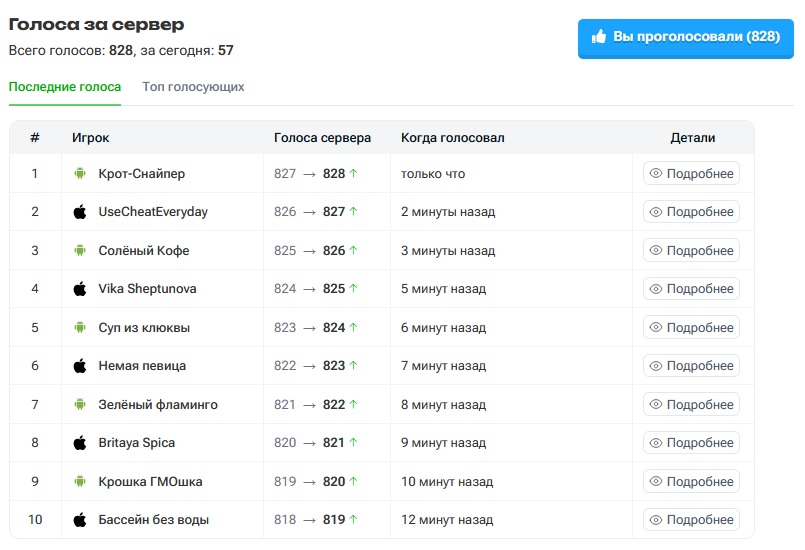Open player name Немая певица
The image size is (805, 550).
(x=142, y=366)
